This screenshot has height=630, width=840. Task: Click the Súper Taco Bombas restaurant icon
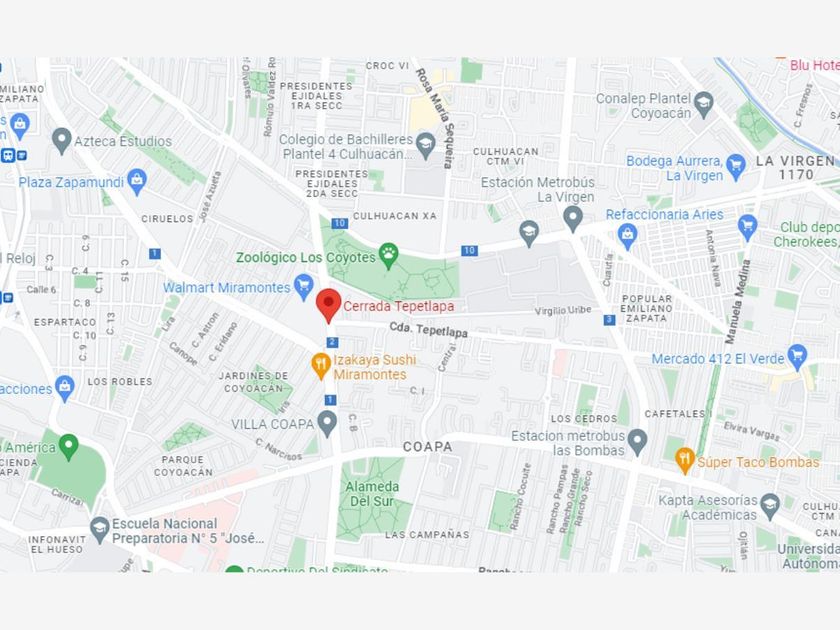(x=685, y=460)
